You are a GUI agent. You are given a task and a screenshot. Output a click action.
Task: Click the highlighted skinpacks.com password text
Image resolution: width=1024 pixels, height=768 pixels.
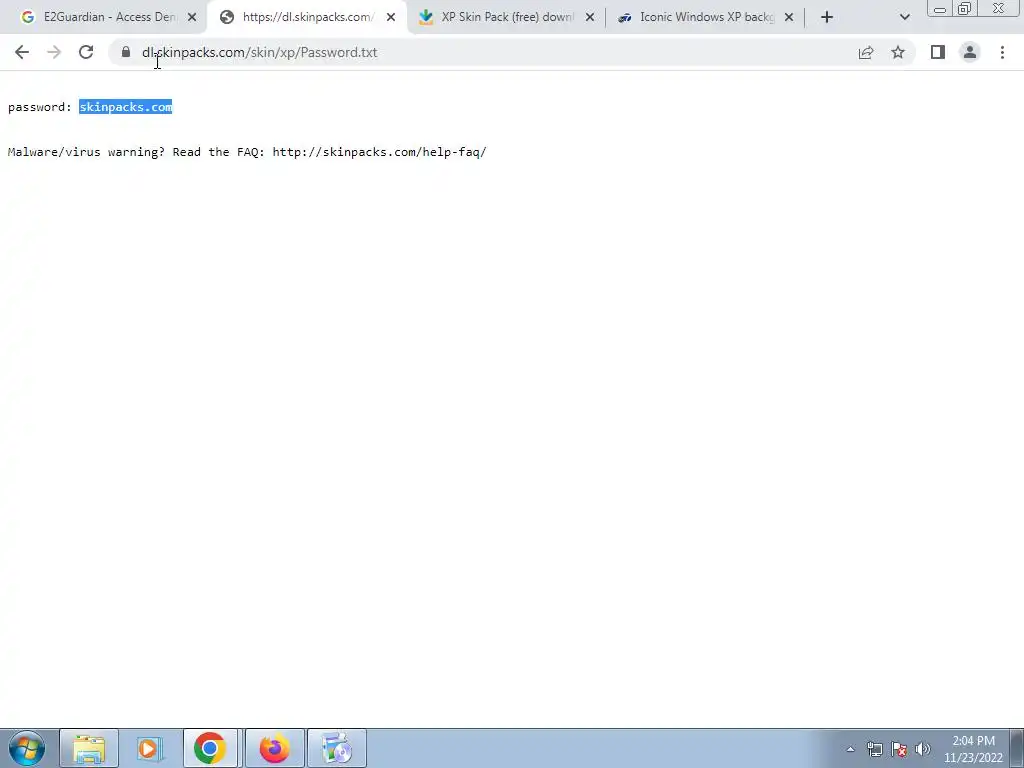pos(125,107)
